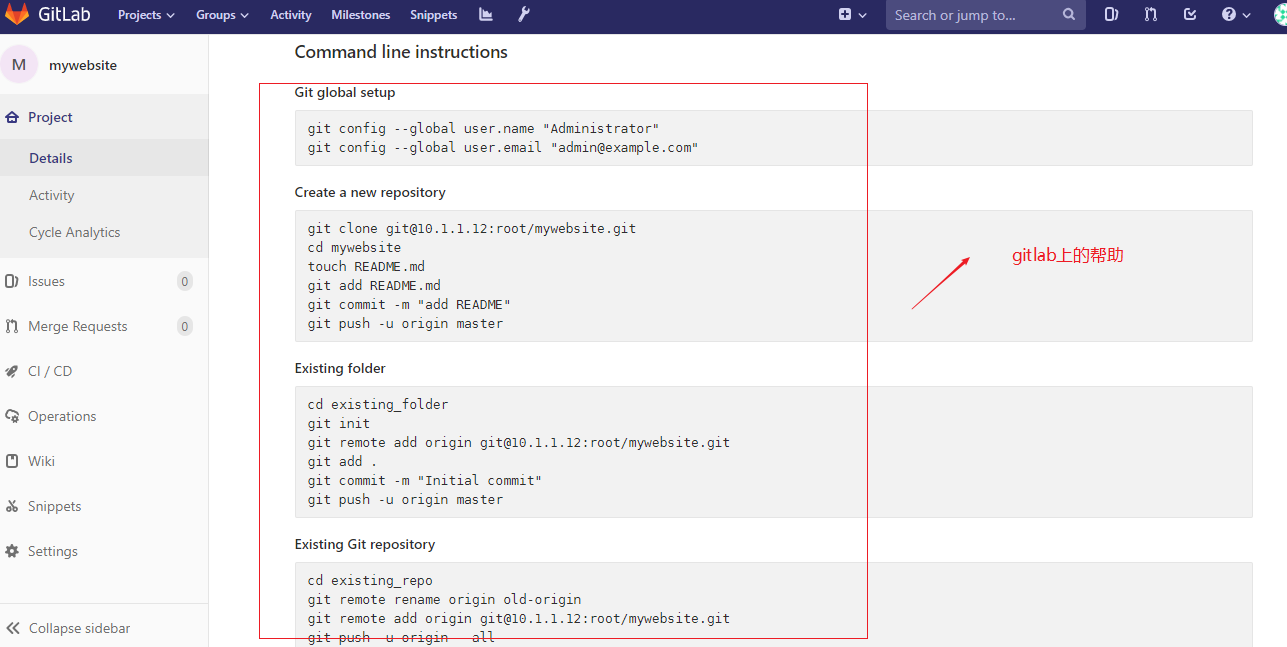Click Collapse sidebar text
1287x647 pixels.
point(80,628)
